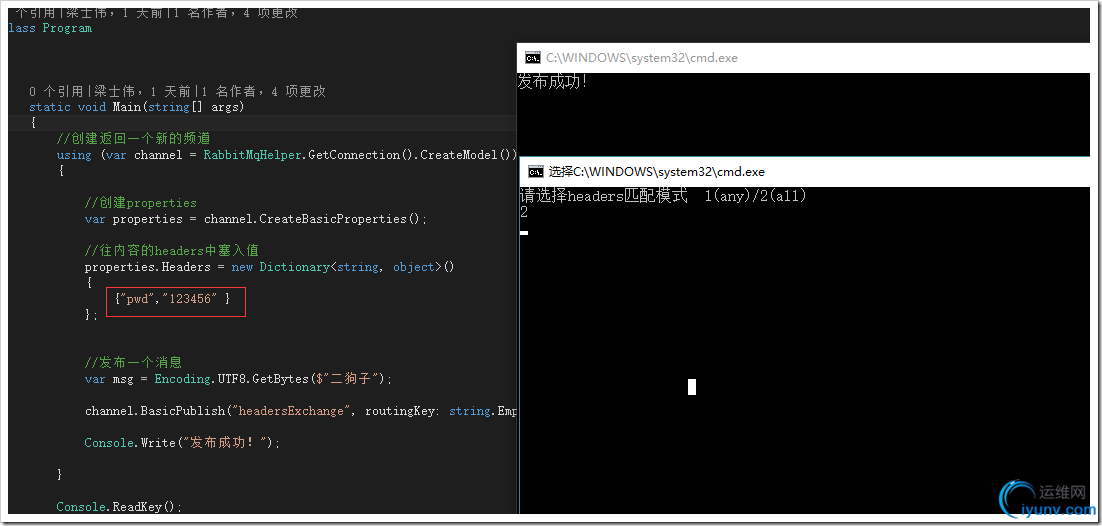Click 'BasicPublish' method call

pyautogui.click(x=183, y=411)
